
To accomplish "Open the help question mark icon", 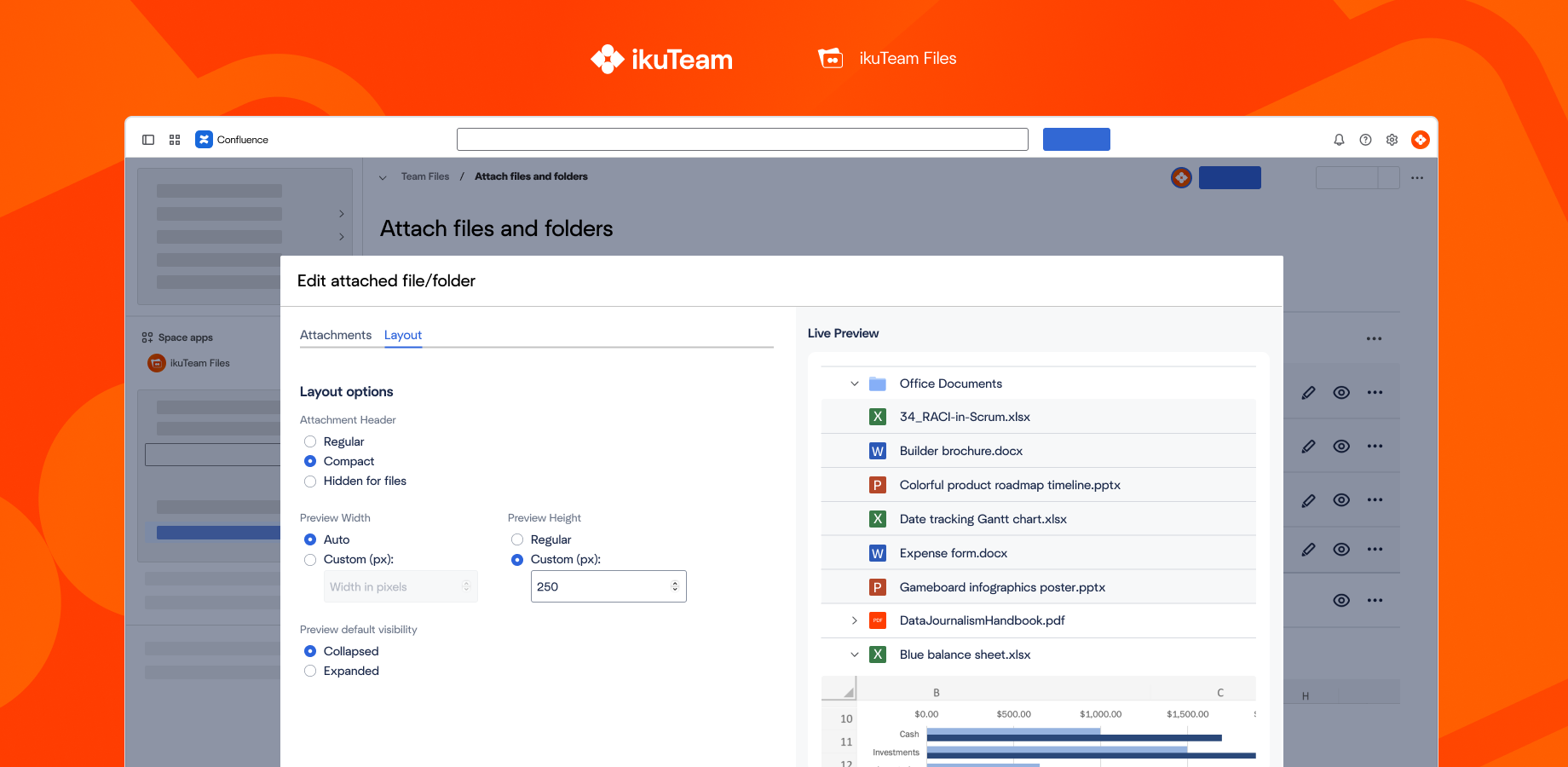I will pyautogui.click(x=1365, y=139).
